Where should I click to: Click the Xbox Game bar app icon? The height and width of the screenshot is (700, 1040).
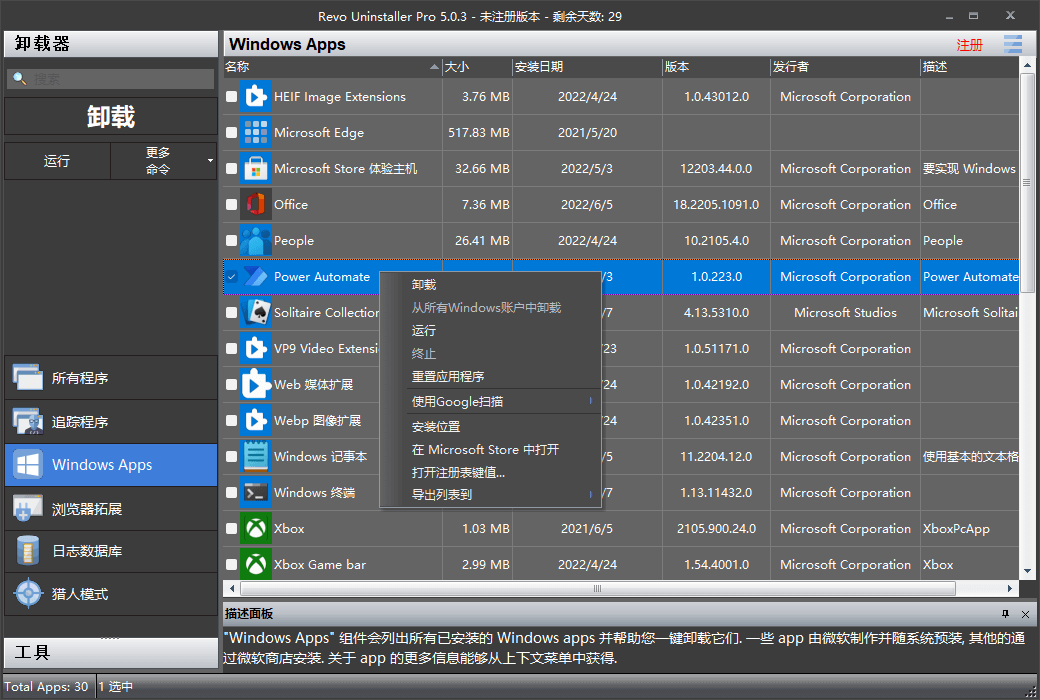click(255, 565)
